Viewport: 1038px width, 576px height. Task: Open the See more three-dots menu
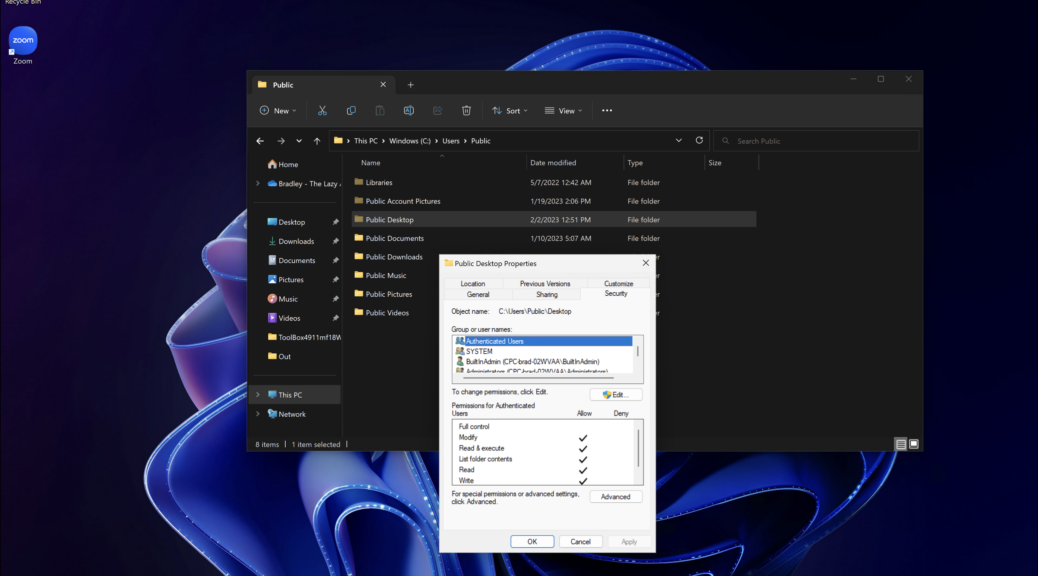607,111
